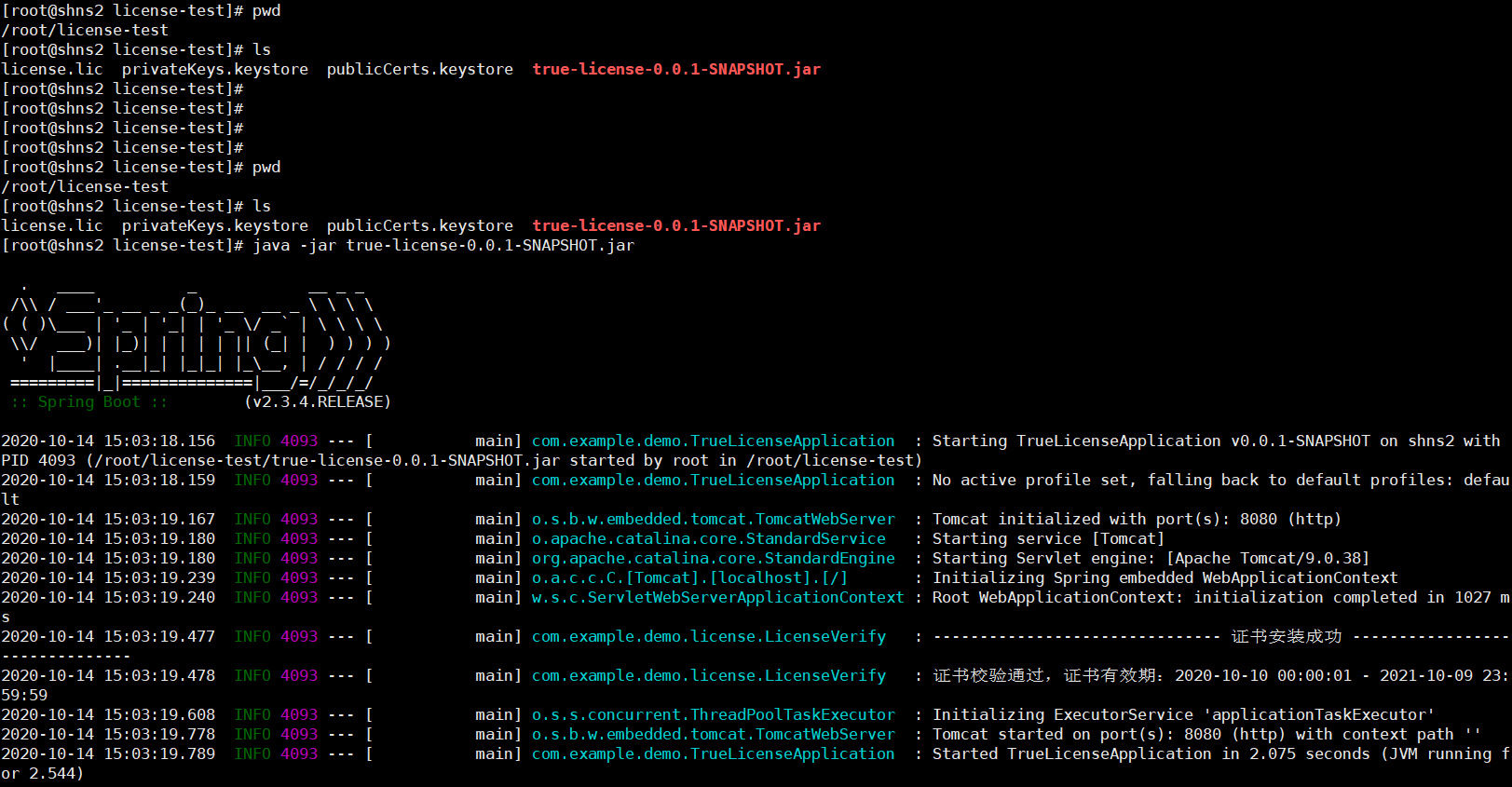Click 'TomcatWebServer' logger on the 15:03:19.167 line
The width and height of the screenshot is (1512, 787).
click(714, 520)
